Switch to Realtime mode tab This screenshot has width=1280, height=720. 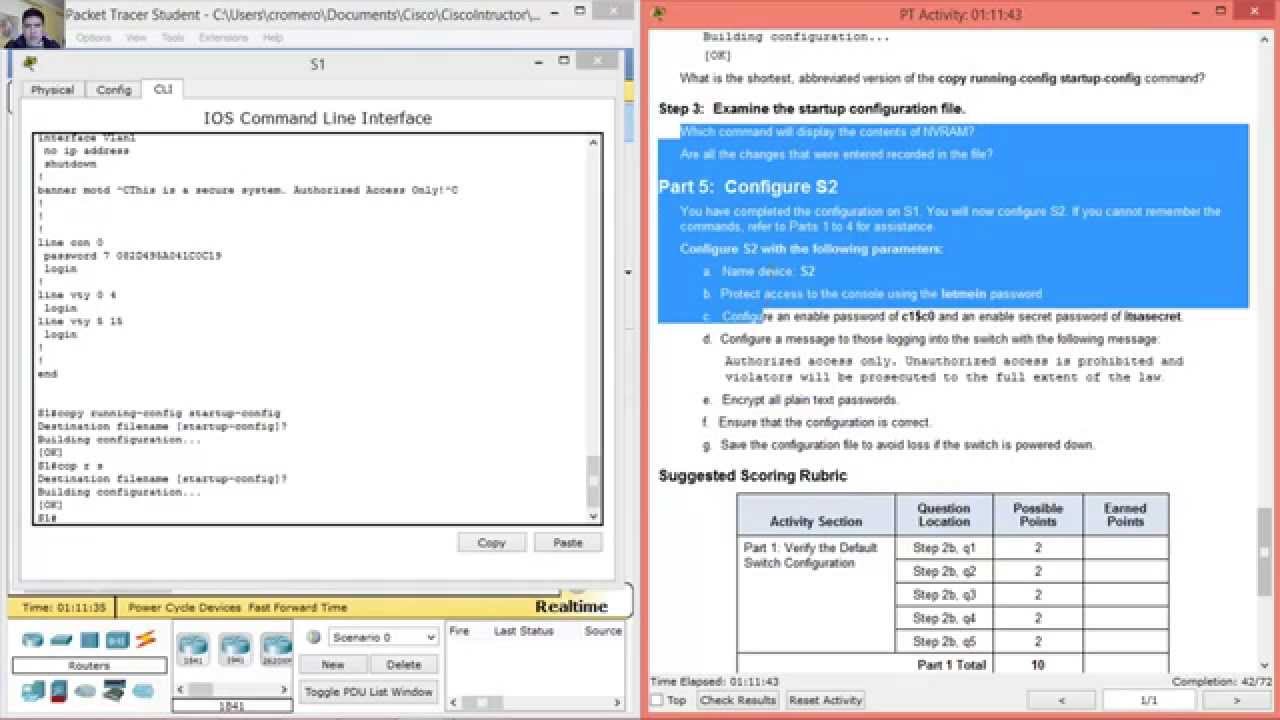click(x=571, y=607)
